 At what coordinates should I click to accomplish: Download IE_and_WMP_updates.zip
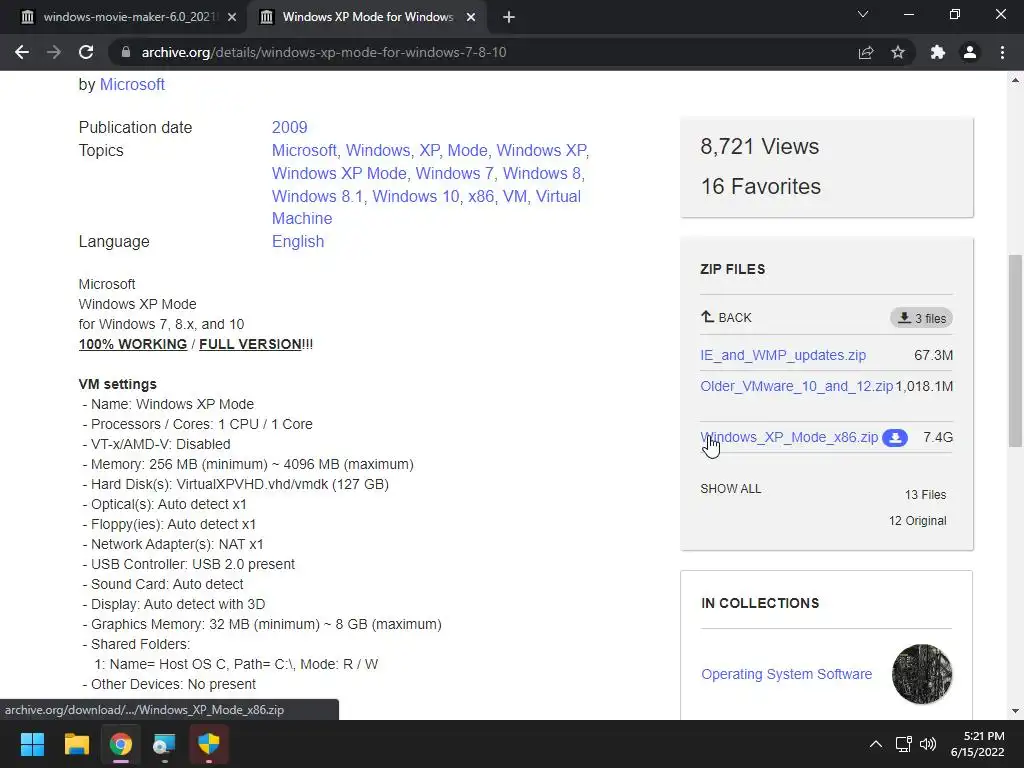[x=783, y=355]
